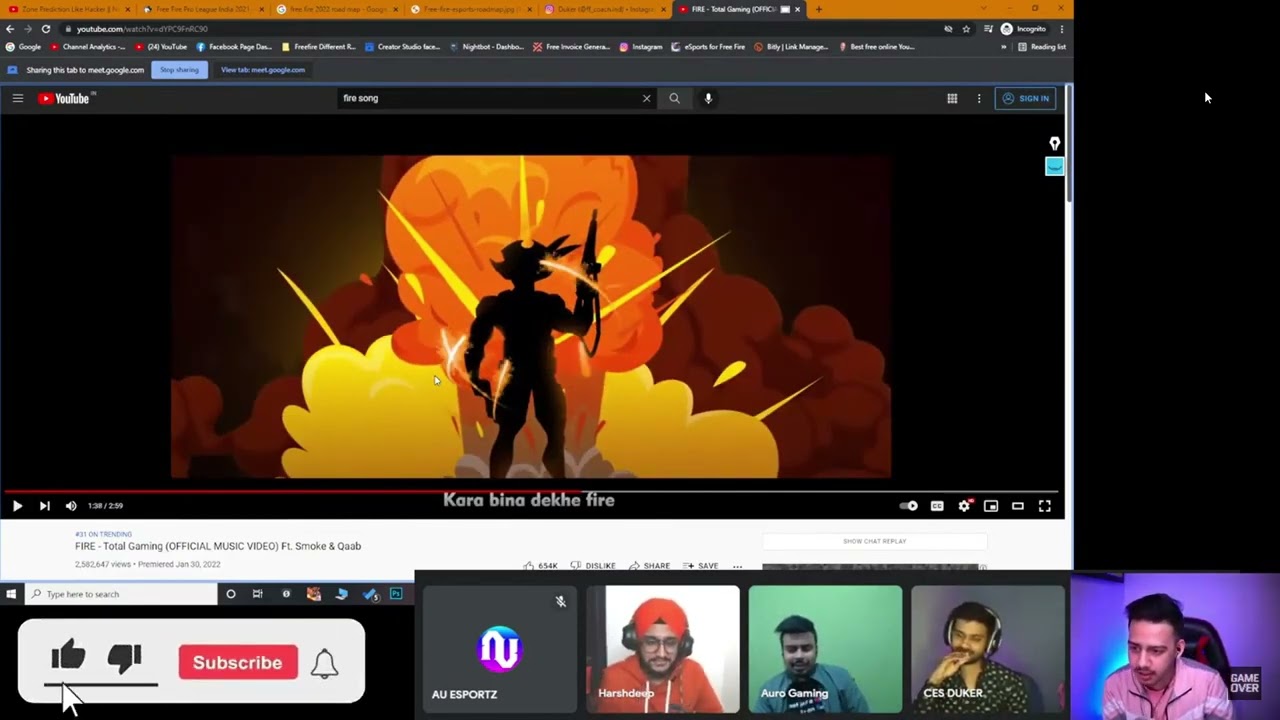Select the AU ESPORTZ participant tile

click(499, 649)
